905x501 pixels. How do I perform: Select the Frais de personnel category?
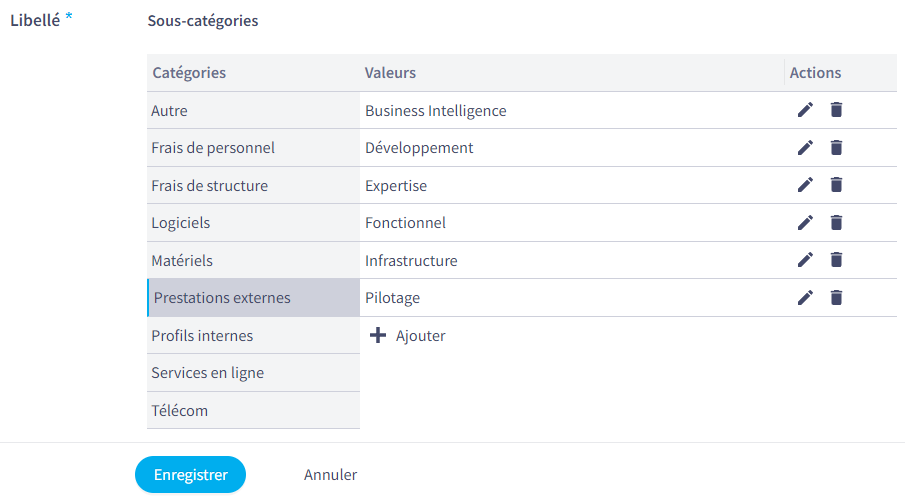tap(253, 148)
